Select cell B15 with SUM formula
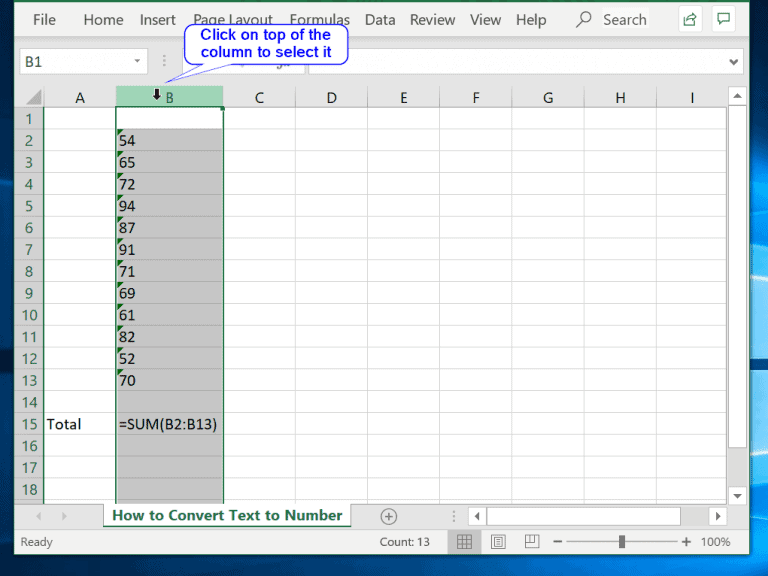Viewport: 768px width, 576px height. click(169, 424)
